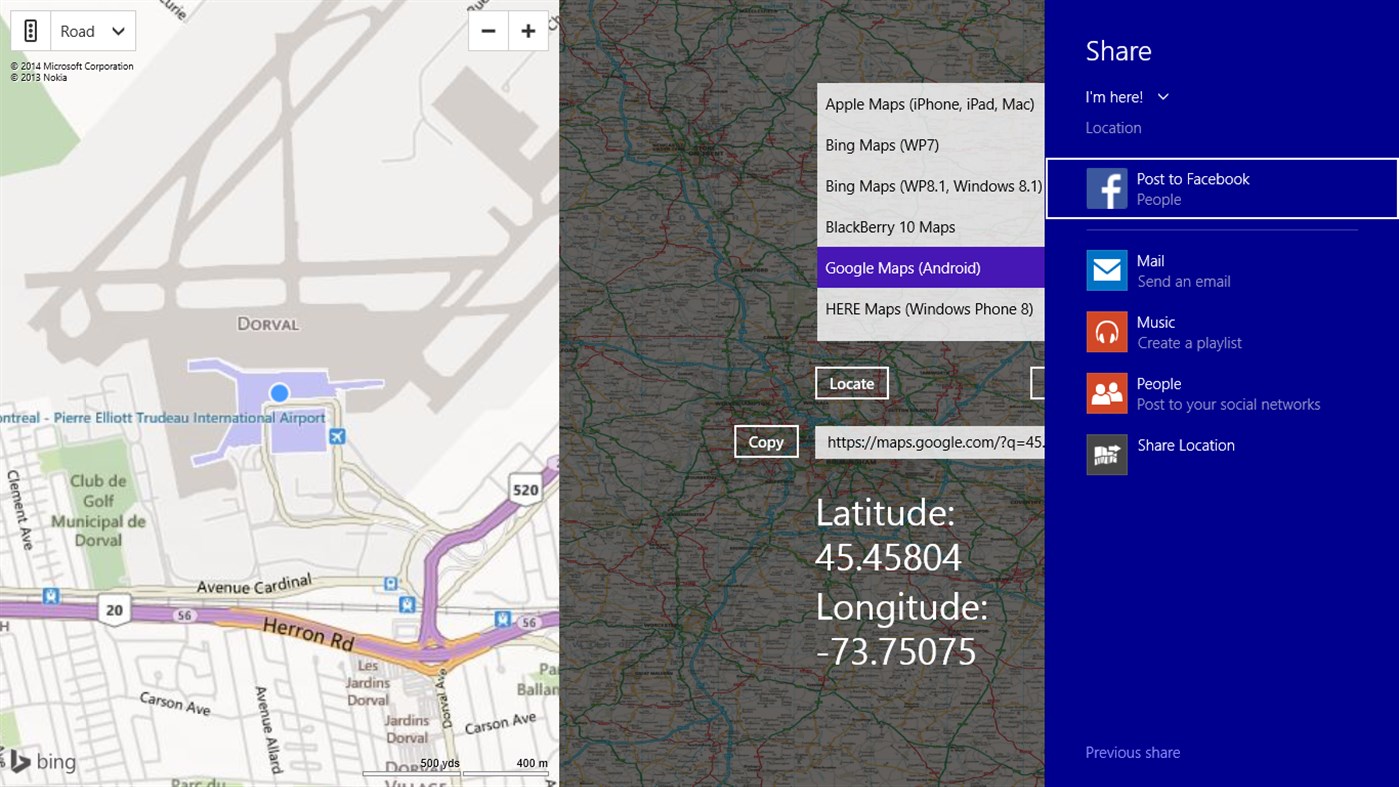Click the People icon to post to social networks
1399x787 pixels.
1106,393
